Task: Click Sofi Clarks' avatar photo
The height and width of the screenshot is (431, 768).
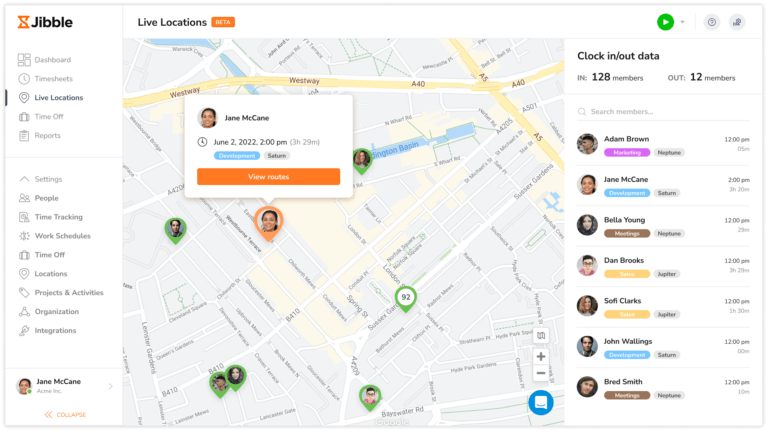Action: pos(587,306)
